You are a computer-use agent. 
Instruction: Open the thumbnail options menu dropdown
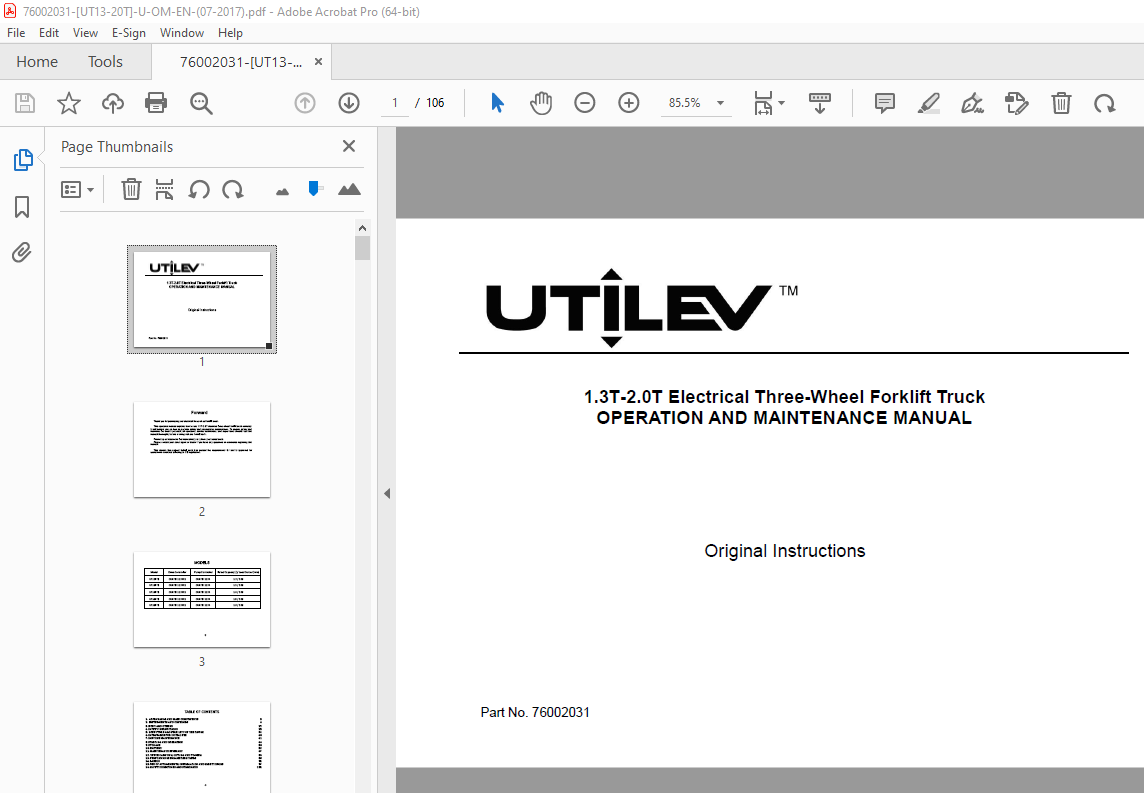pos(77,190)
